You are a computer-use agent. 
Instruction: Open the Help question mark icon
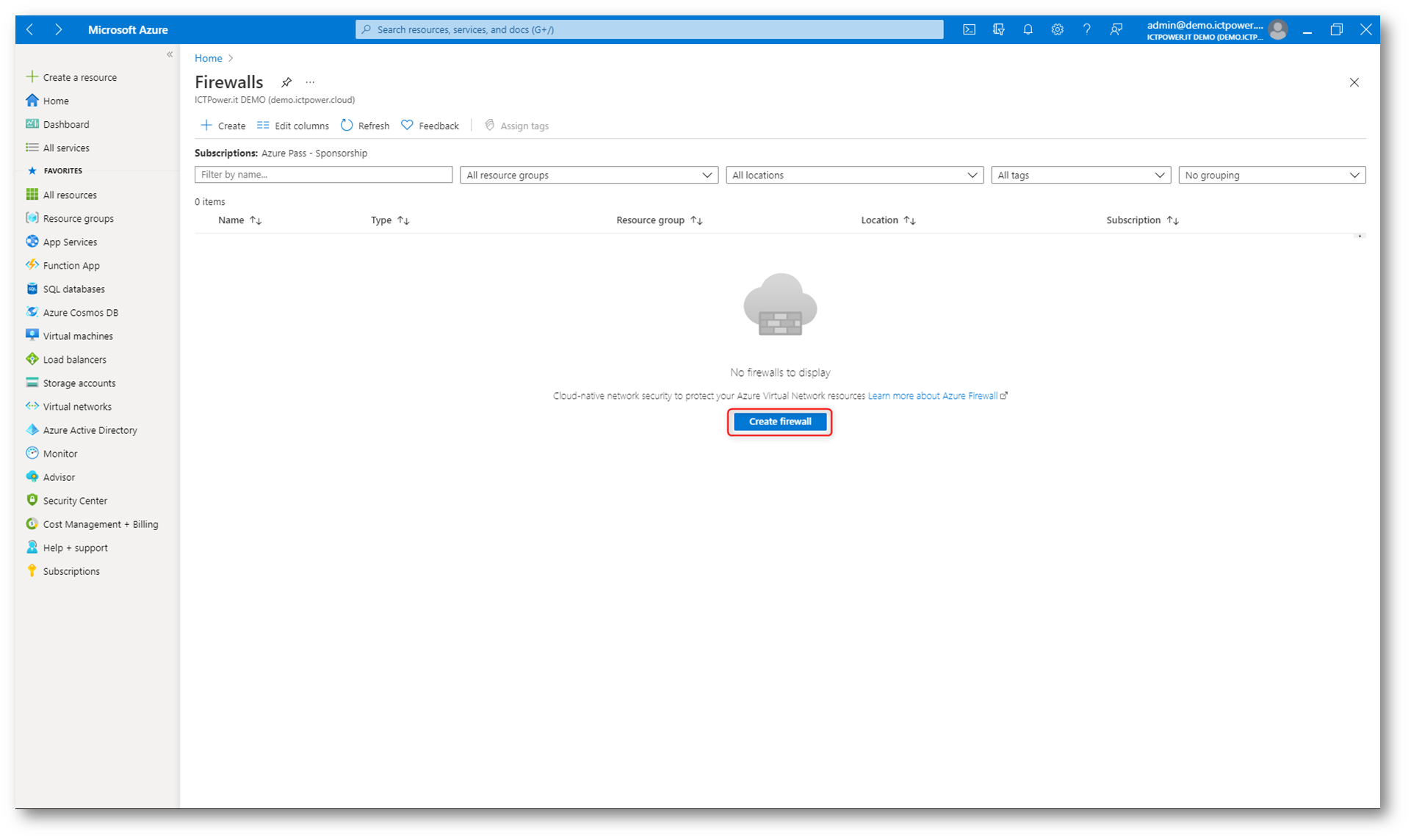click(x=1086, y=29)
